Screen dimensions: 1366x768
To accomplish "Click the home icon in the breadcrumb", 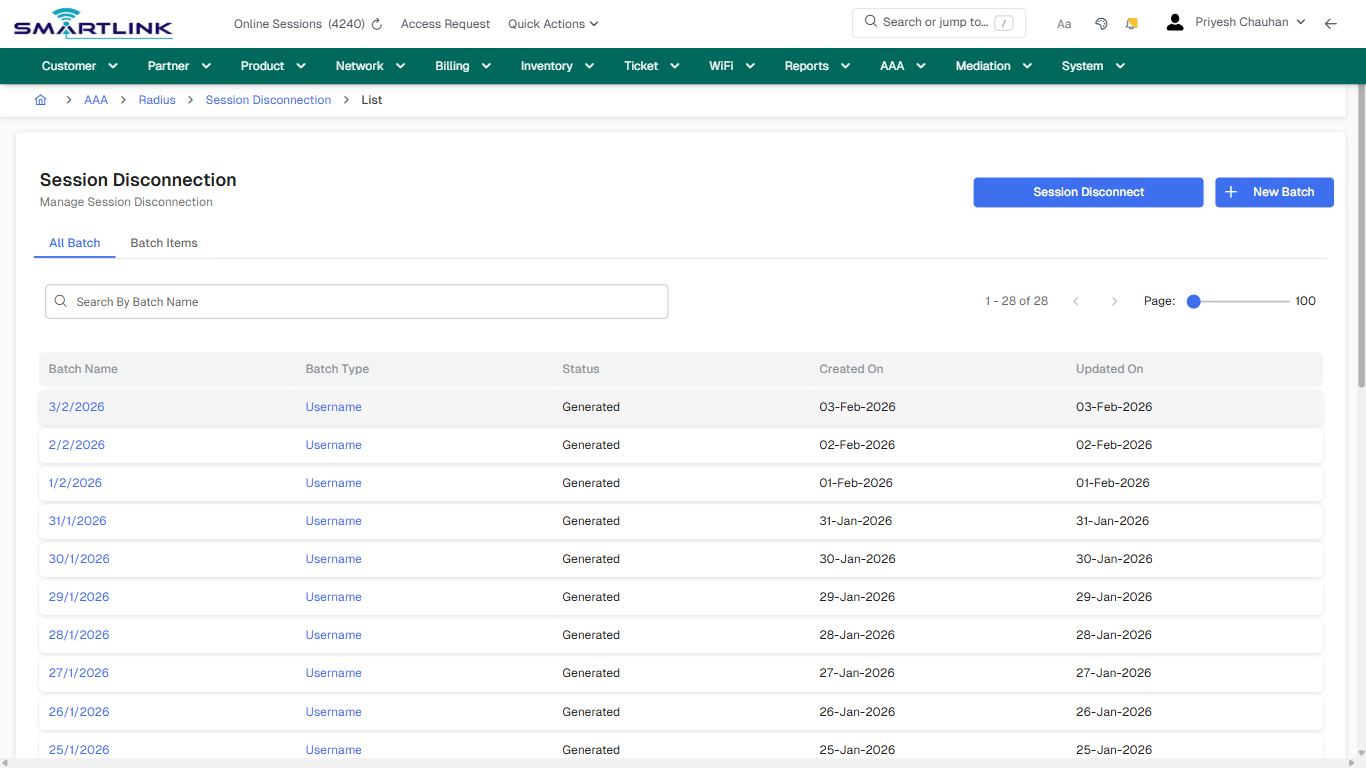I will 40,99.
